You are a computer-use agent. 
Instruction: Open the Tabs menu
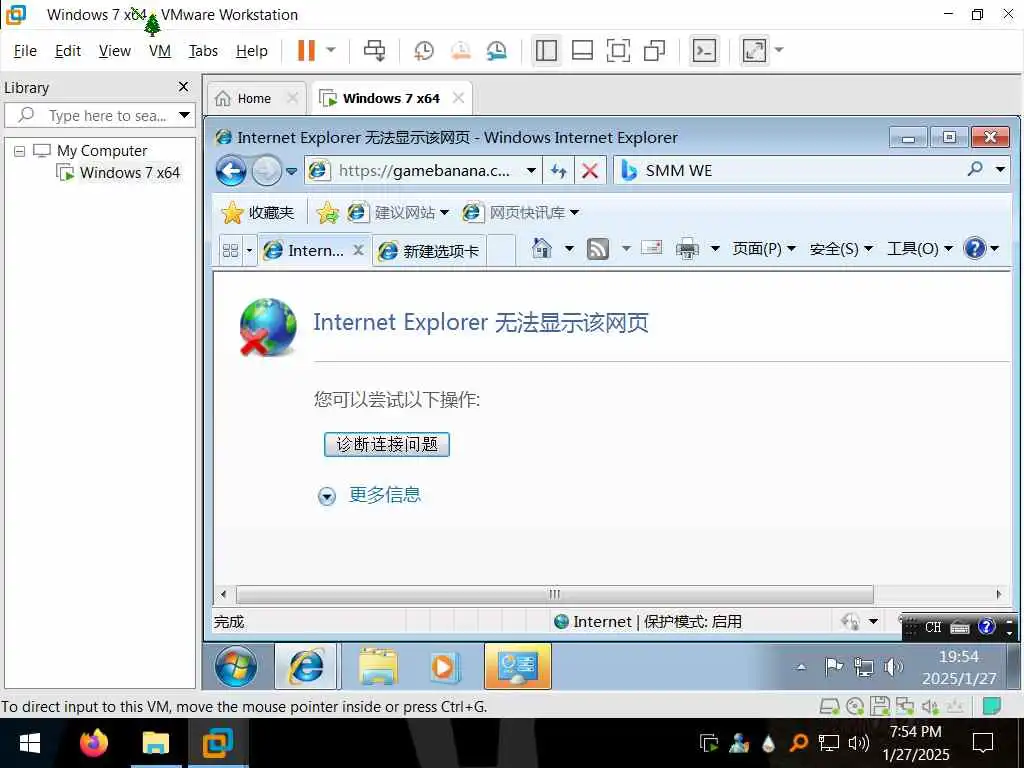pos(203,51)
